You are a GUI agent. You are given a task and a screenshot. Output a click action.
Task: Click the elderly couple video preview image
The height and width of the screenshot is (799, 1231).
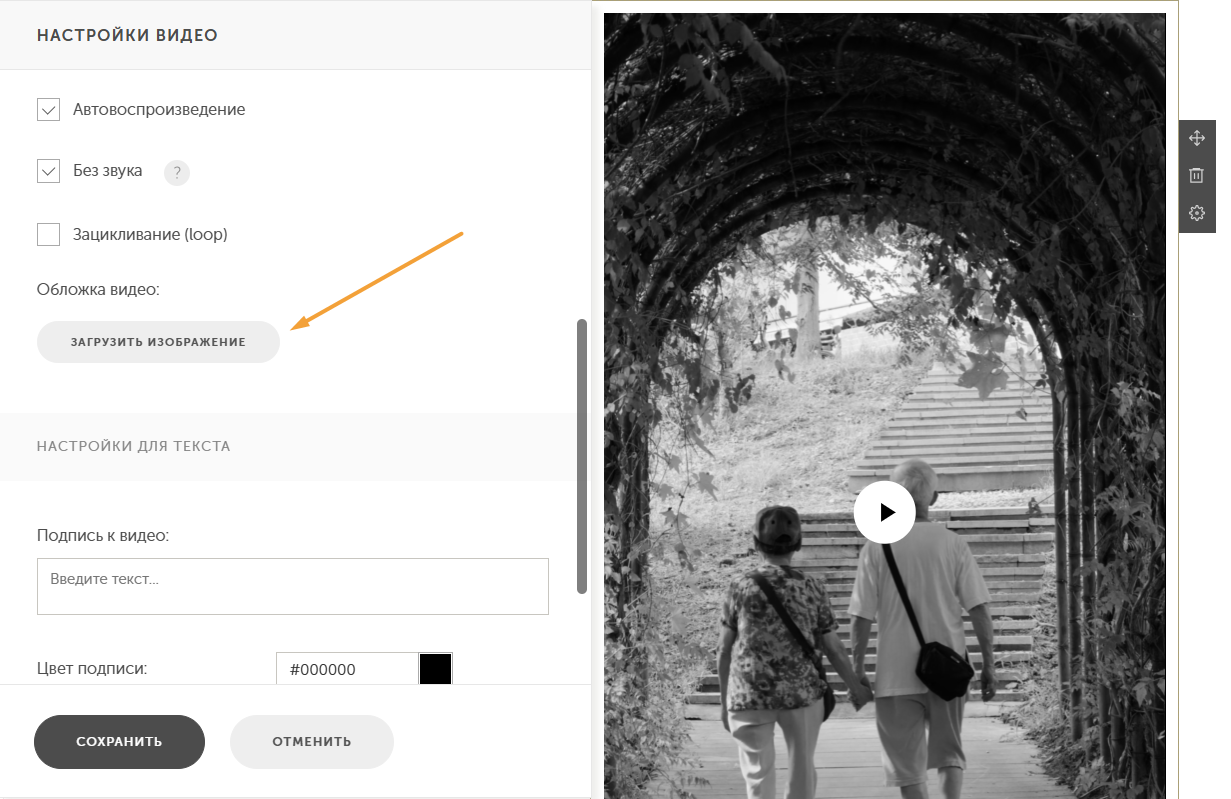[884, 405]
